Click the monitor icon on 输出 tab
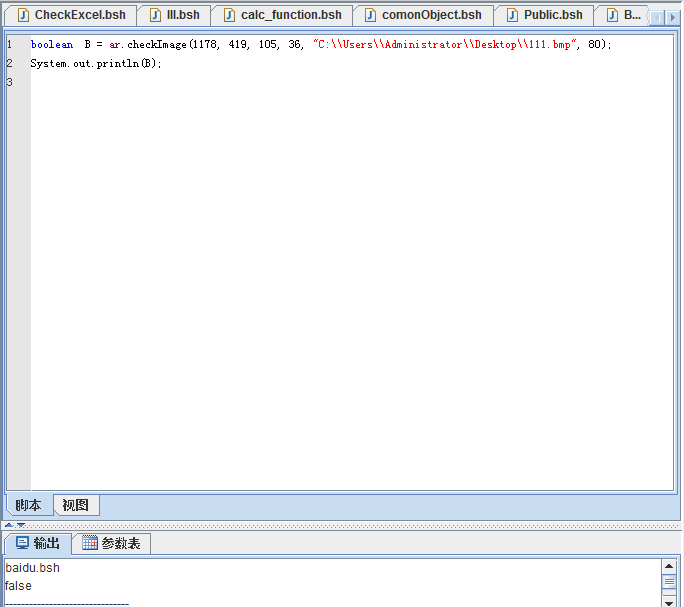 tap(22, 543)
